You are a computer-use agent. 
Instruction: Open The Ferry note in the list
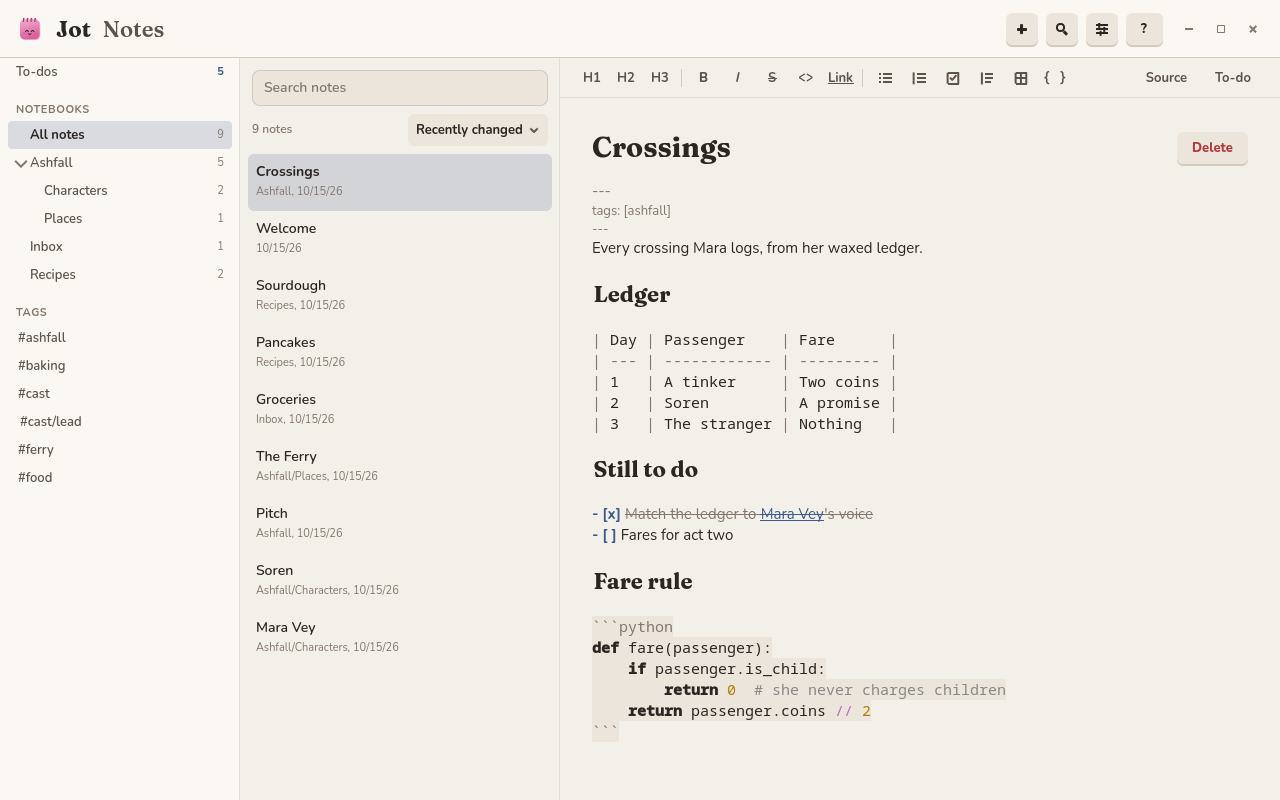[400, 466]
